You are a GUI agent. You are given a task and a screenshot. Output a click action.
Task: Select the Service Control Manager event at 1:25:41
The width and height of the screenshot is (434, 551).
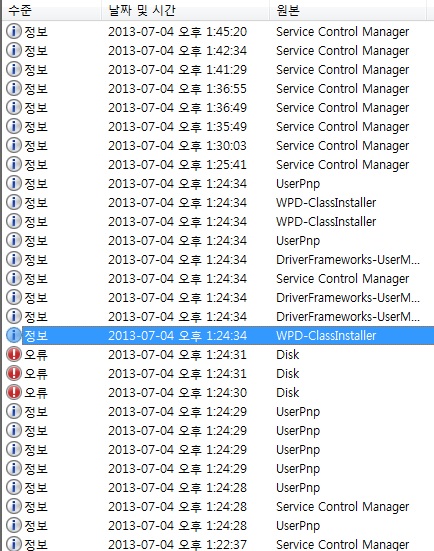coord(218,164)
